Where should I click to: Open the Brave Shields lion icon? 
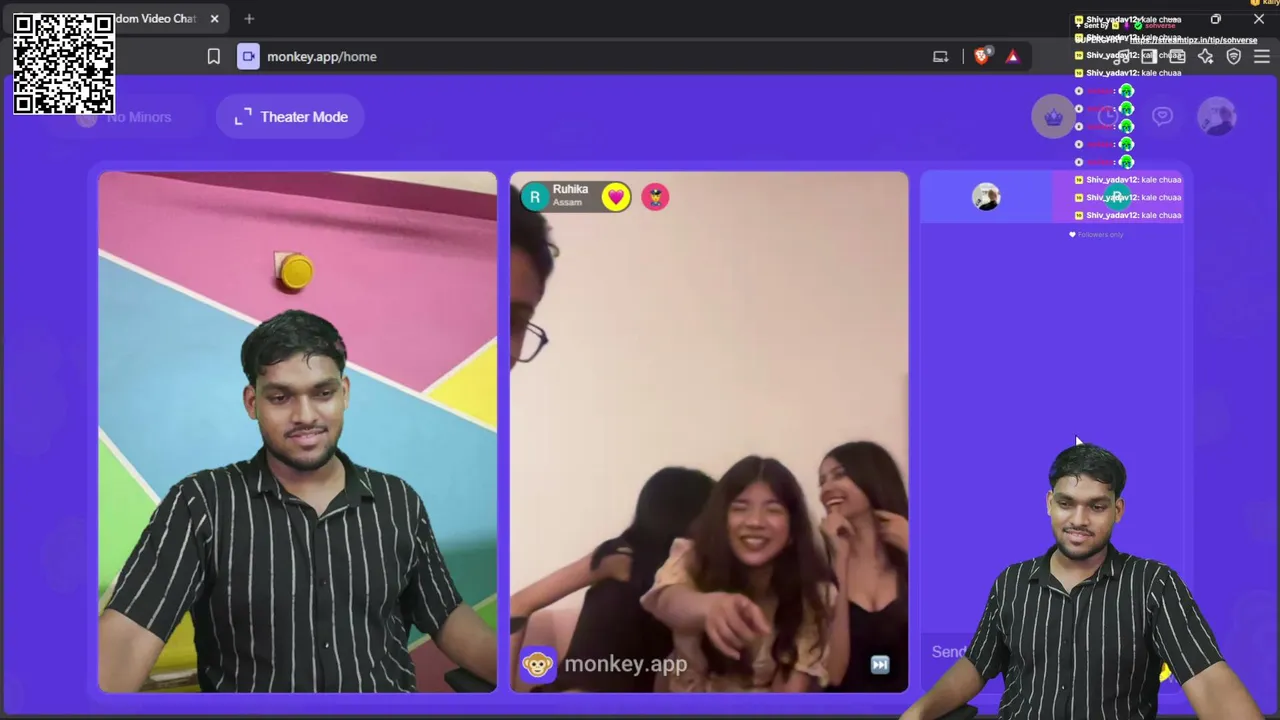click(981, 57)
